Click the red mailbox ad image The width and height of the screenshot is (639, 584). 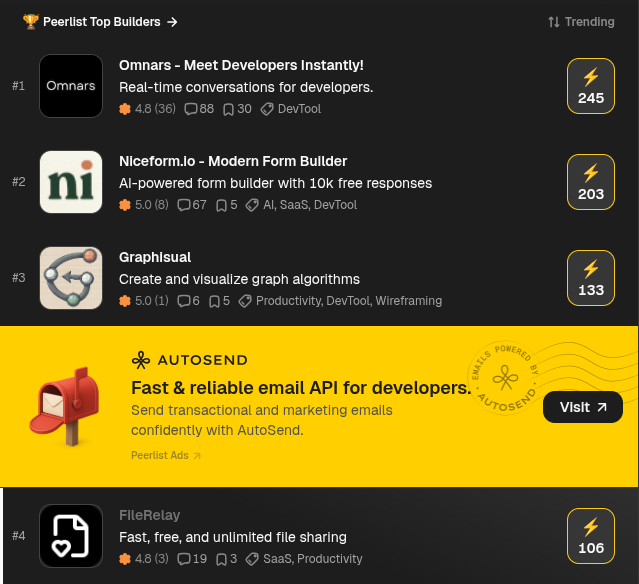[65, 406]
